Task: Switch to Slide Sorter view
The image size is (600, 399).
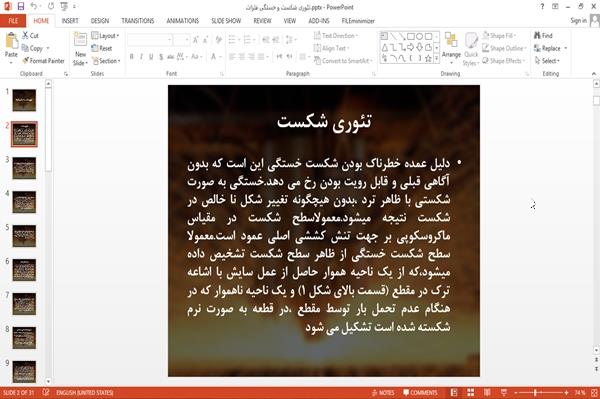Action: click(x=471, y=392)
